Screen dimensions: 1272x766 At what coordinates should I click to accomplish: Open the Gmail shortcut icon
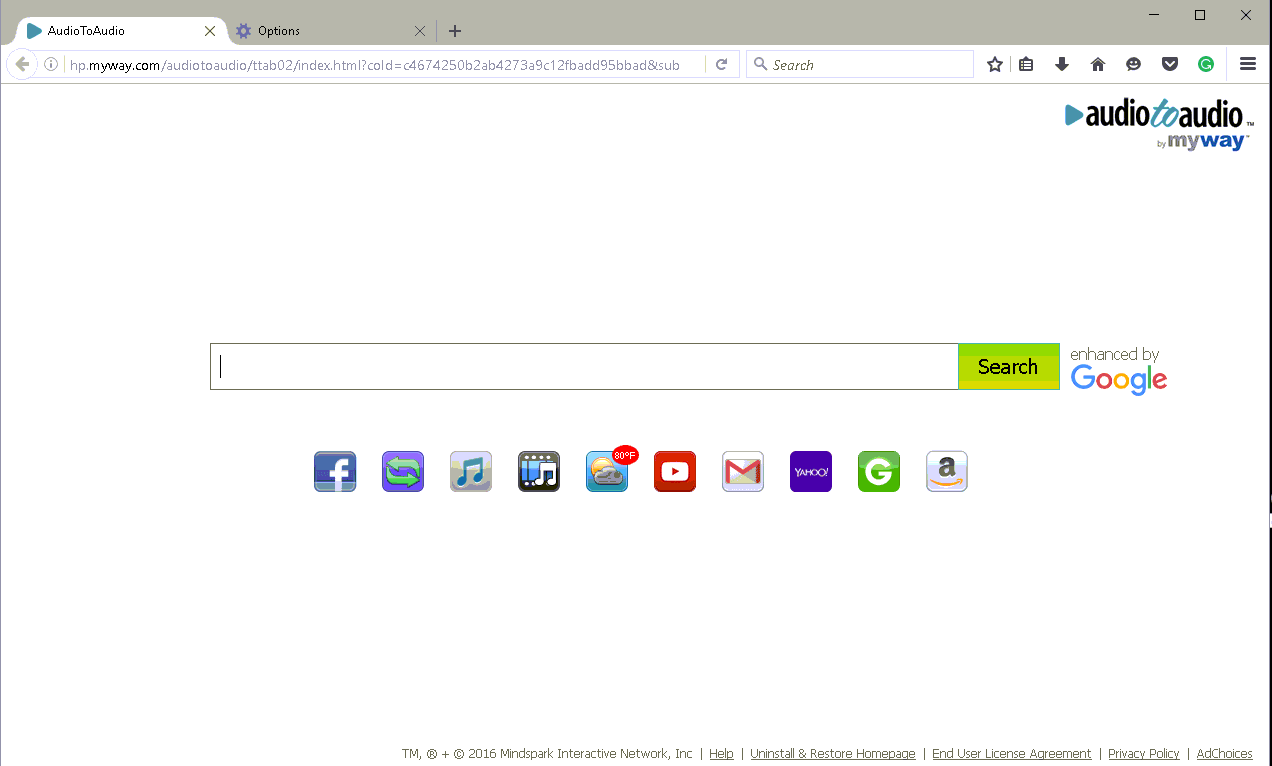[x=743, y=472]
